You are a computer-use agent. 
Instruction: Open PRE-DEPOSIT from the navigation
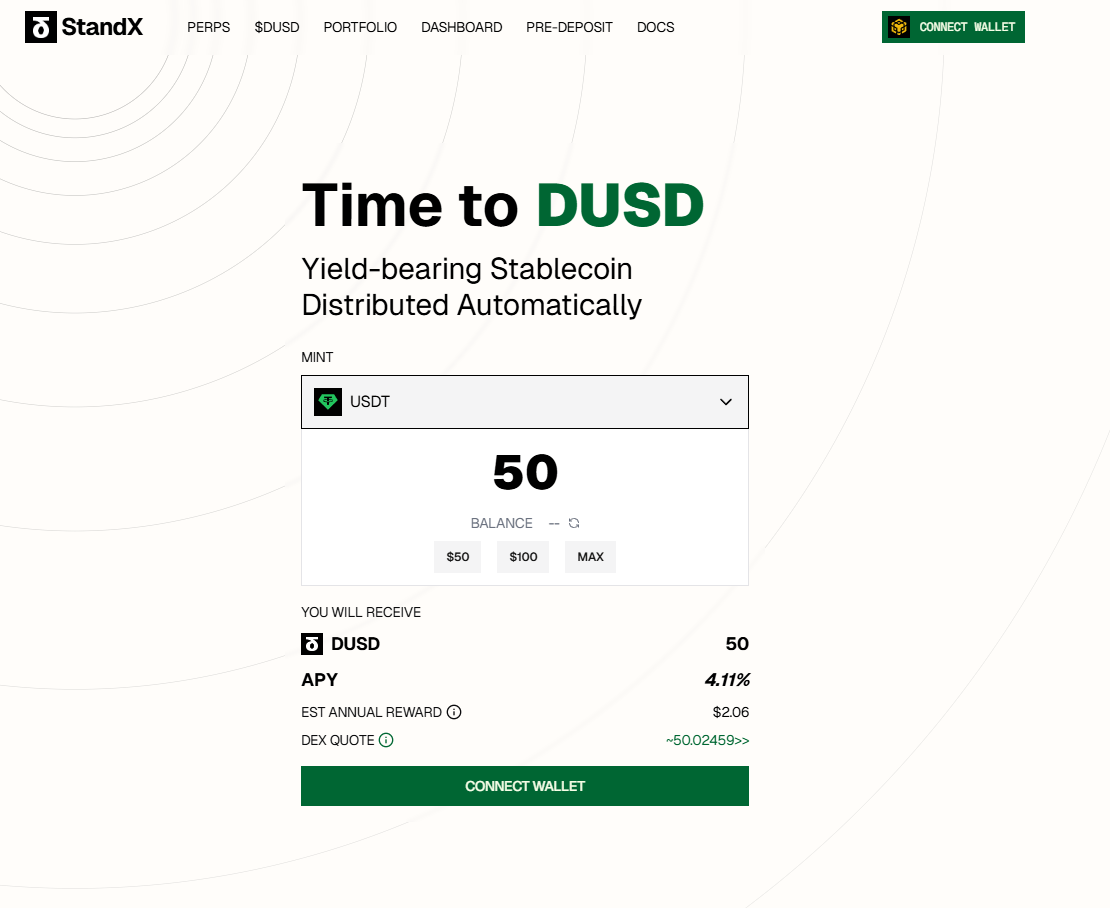click(x=569, y=27)
